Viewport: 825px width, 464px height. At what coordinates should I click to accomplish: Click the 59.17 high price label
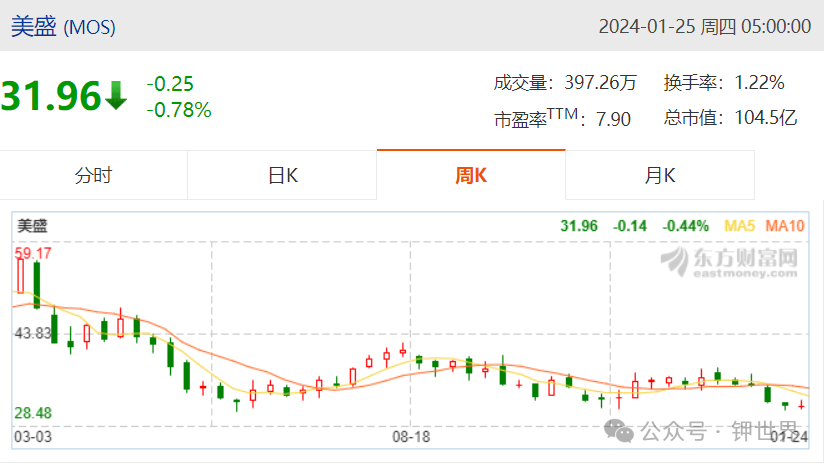pyautogui.click(x=33, y=254)
